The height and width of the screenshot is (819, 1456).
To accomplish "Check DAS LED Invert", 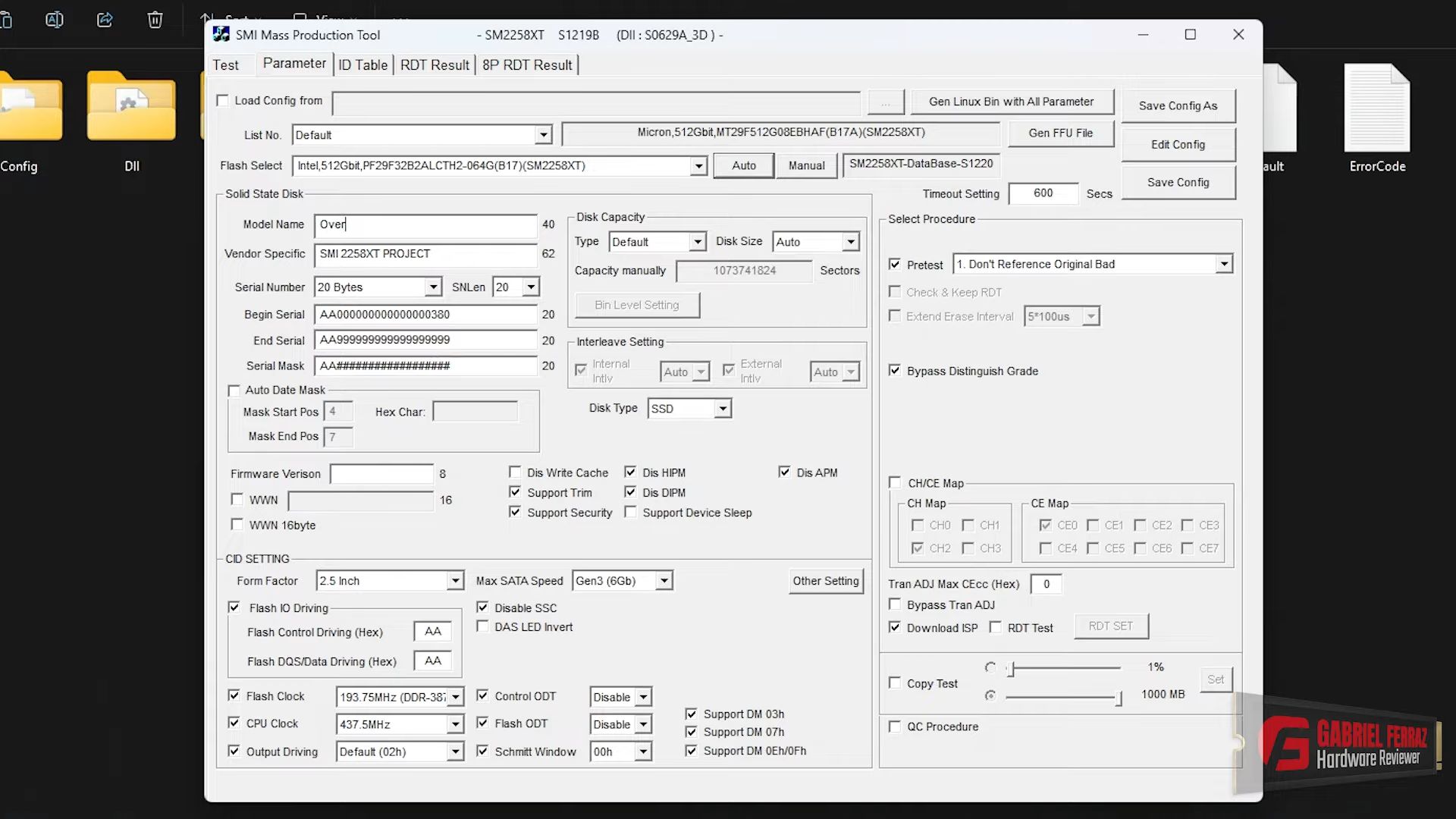I will coord(482,626).
